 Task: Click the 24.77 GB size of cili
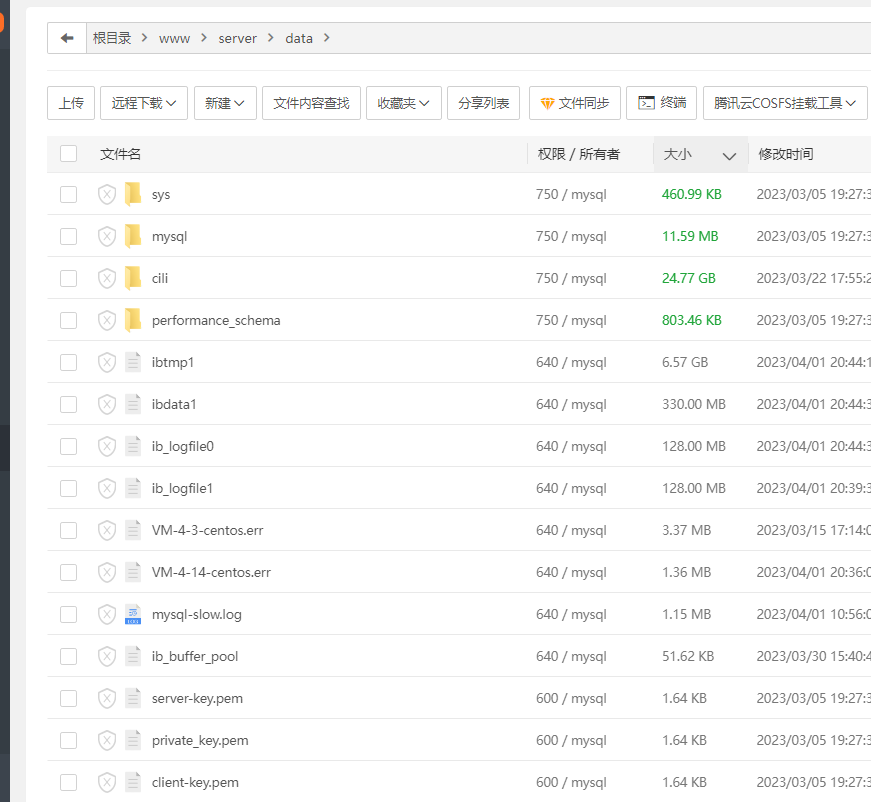click(x=689, y=278)
